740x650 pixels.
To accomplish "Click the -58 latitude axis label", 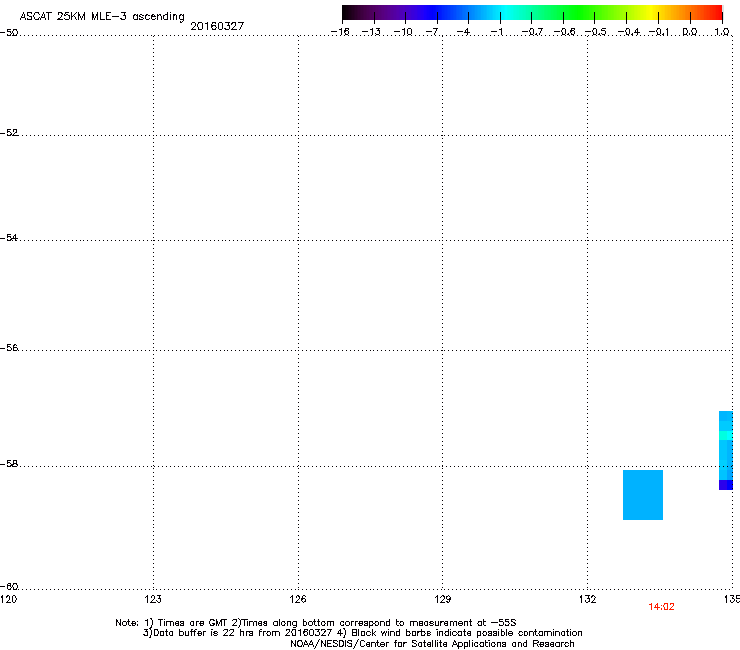I will click(x=9, y=464).
